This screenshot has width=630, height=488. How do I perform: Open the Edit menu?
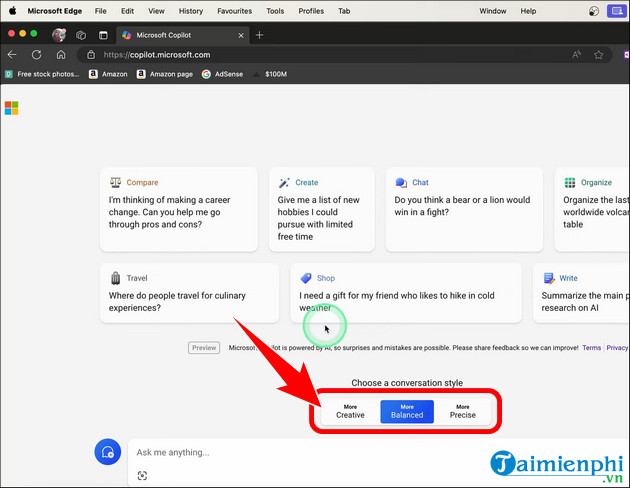tap(127, 11)
